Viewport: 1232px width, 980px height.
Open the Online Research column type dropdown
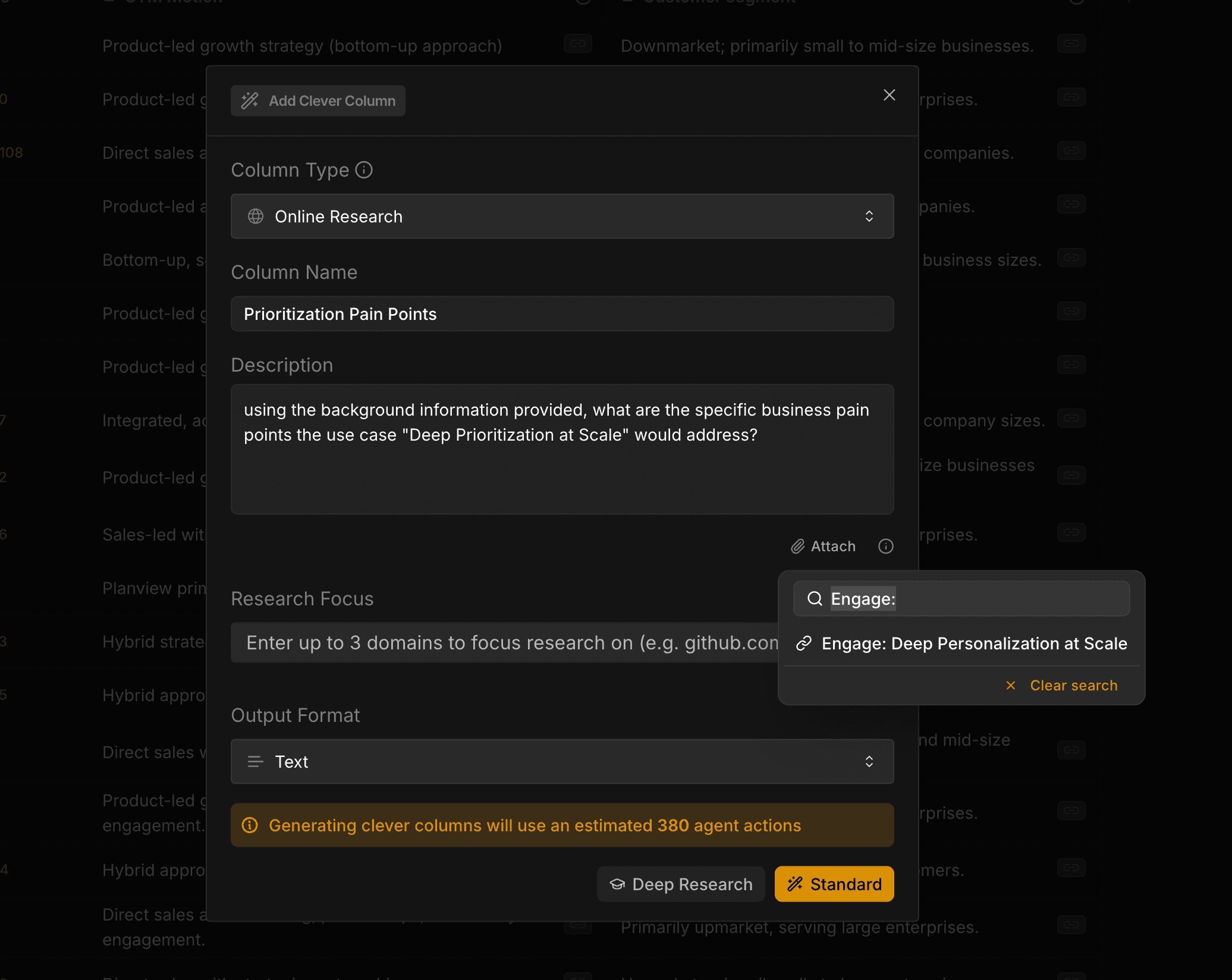(561, 216)
